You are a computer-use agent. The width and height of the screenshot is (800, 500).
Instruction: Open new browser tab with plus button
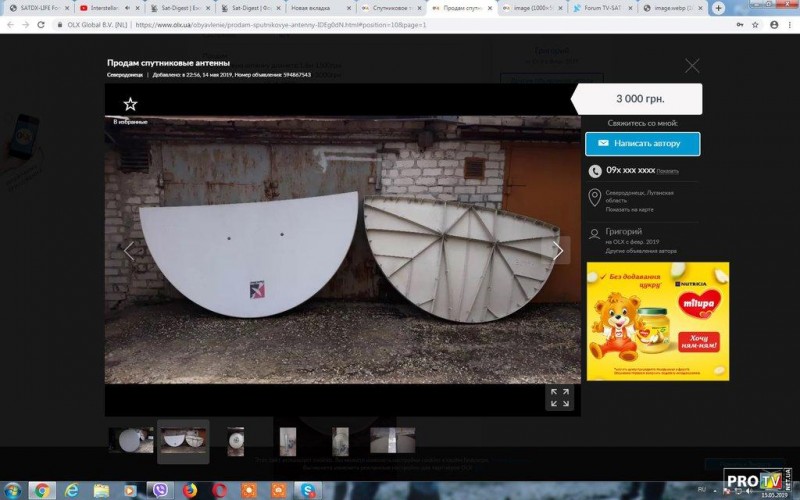[x=718, y=8]
